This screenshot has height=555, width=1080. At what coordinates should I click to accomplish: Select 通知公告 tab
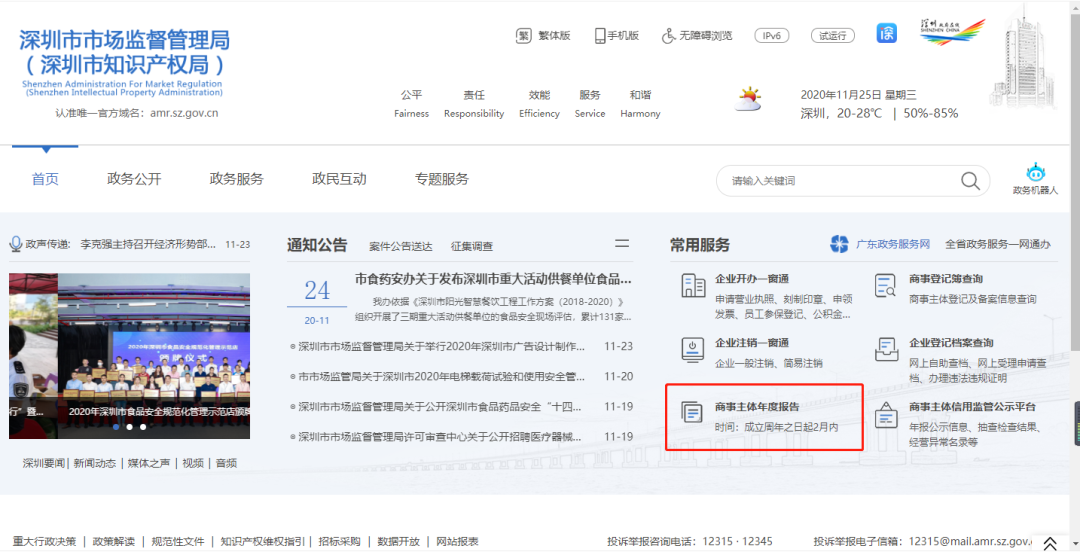click(x=317, y=244)
